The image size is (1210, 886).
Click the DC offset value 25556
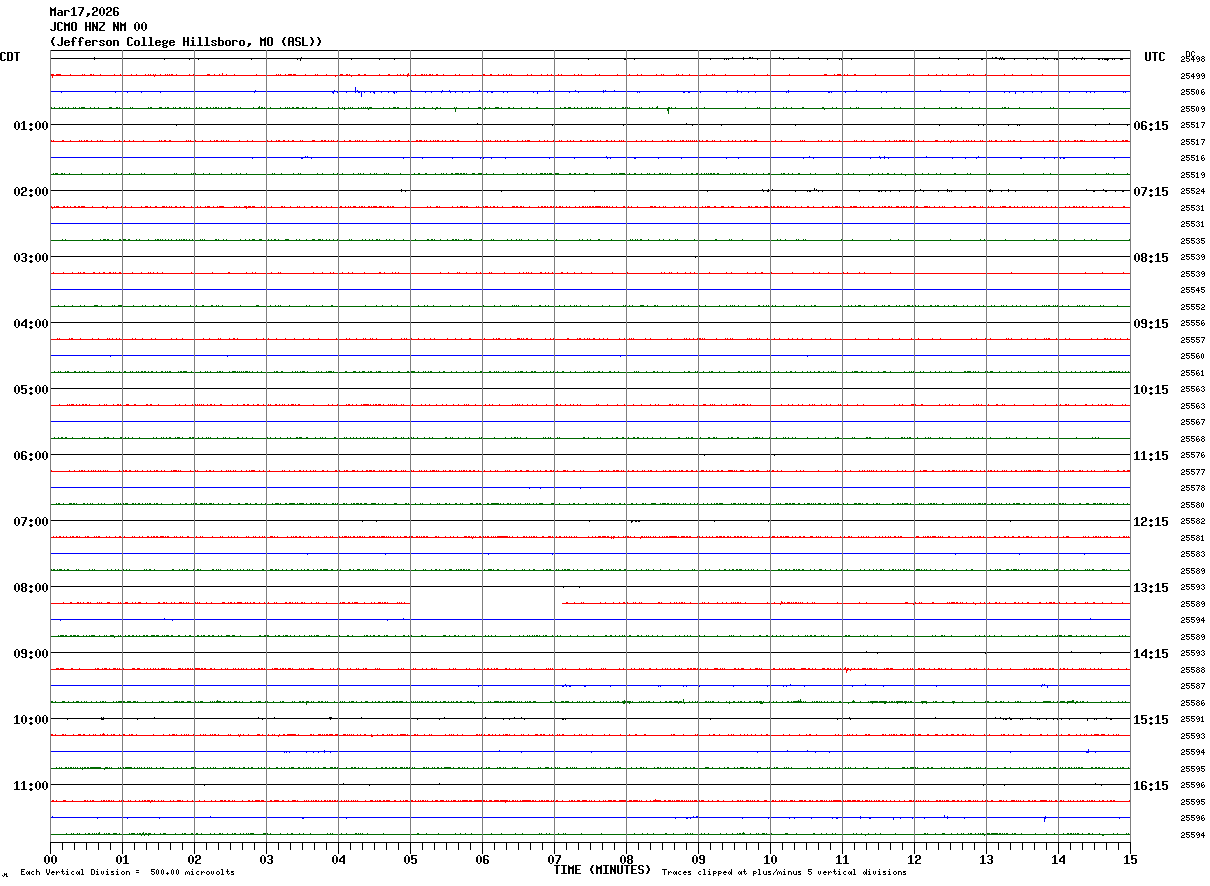point(1193,323)
